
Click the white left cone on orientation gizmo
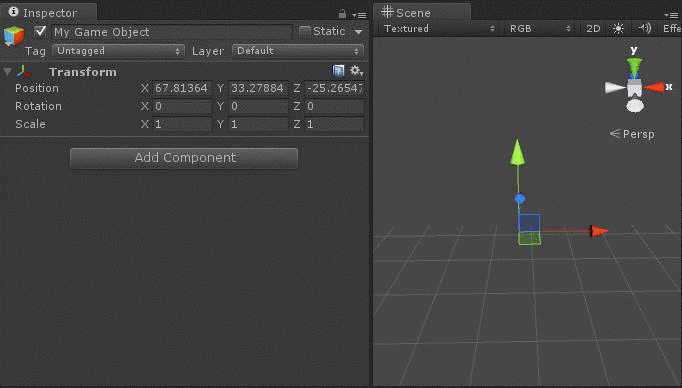615,88
